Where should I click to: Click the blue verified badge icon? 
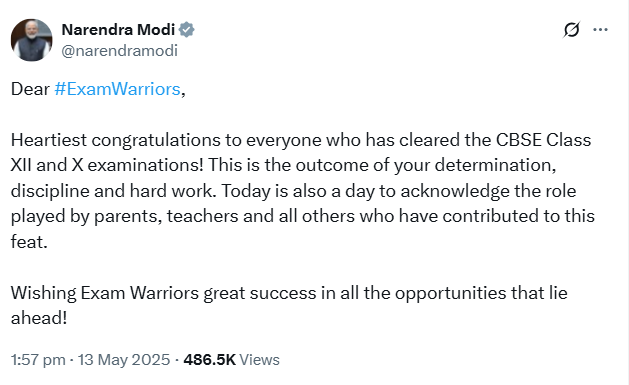187,30
